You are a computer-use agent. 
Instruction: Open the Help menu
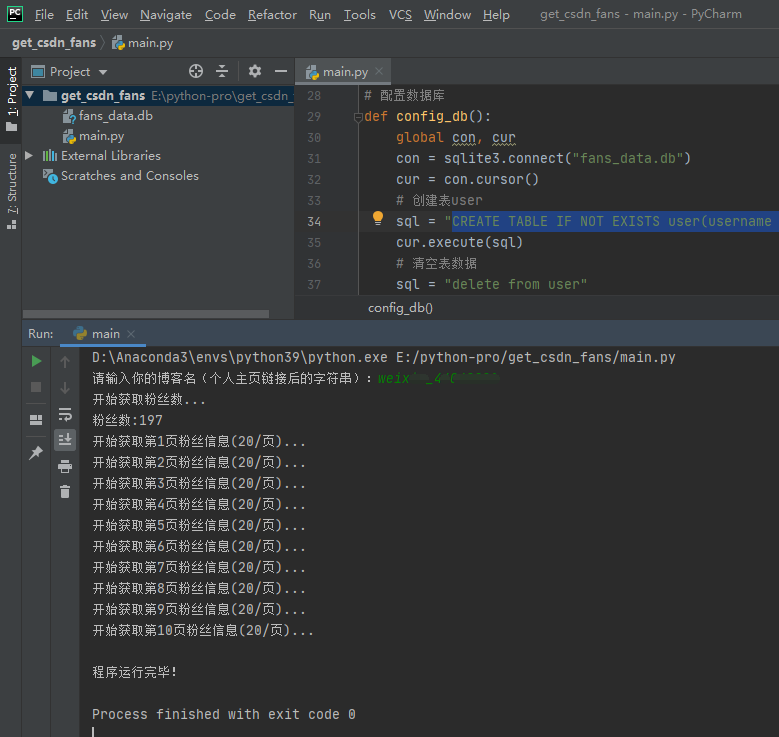click(496, 15)
